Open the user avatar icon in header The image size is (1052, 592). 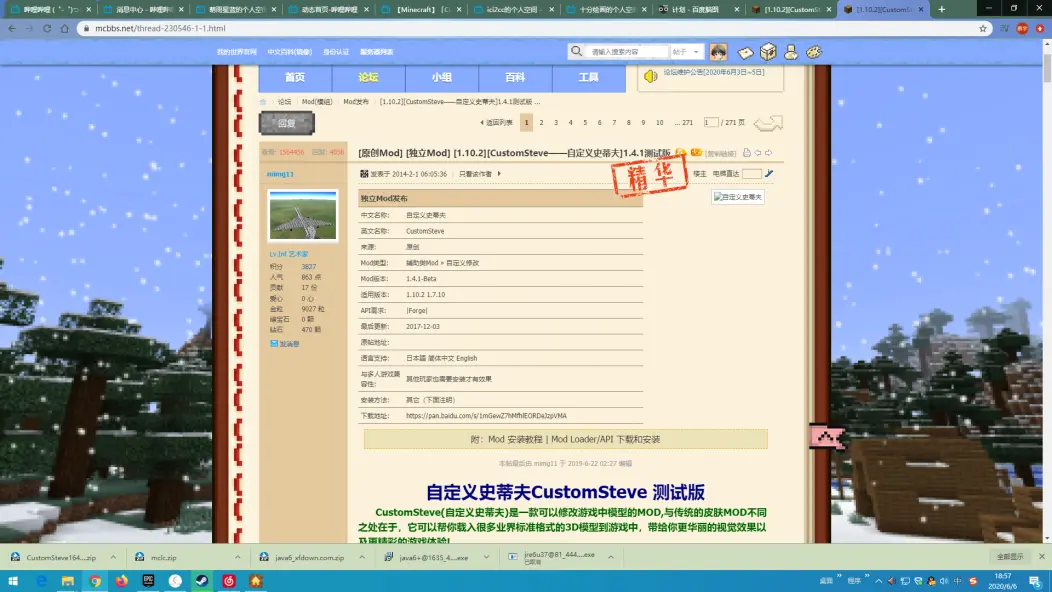tap(718, 51)
